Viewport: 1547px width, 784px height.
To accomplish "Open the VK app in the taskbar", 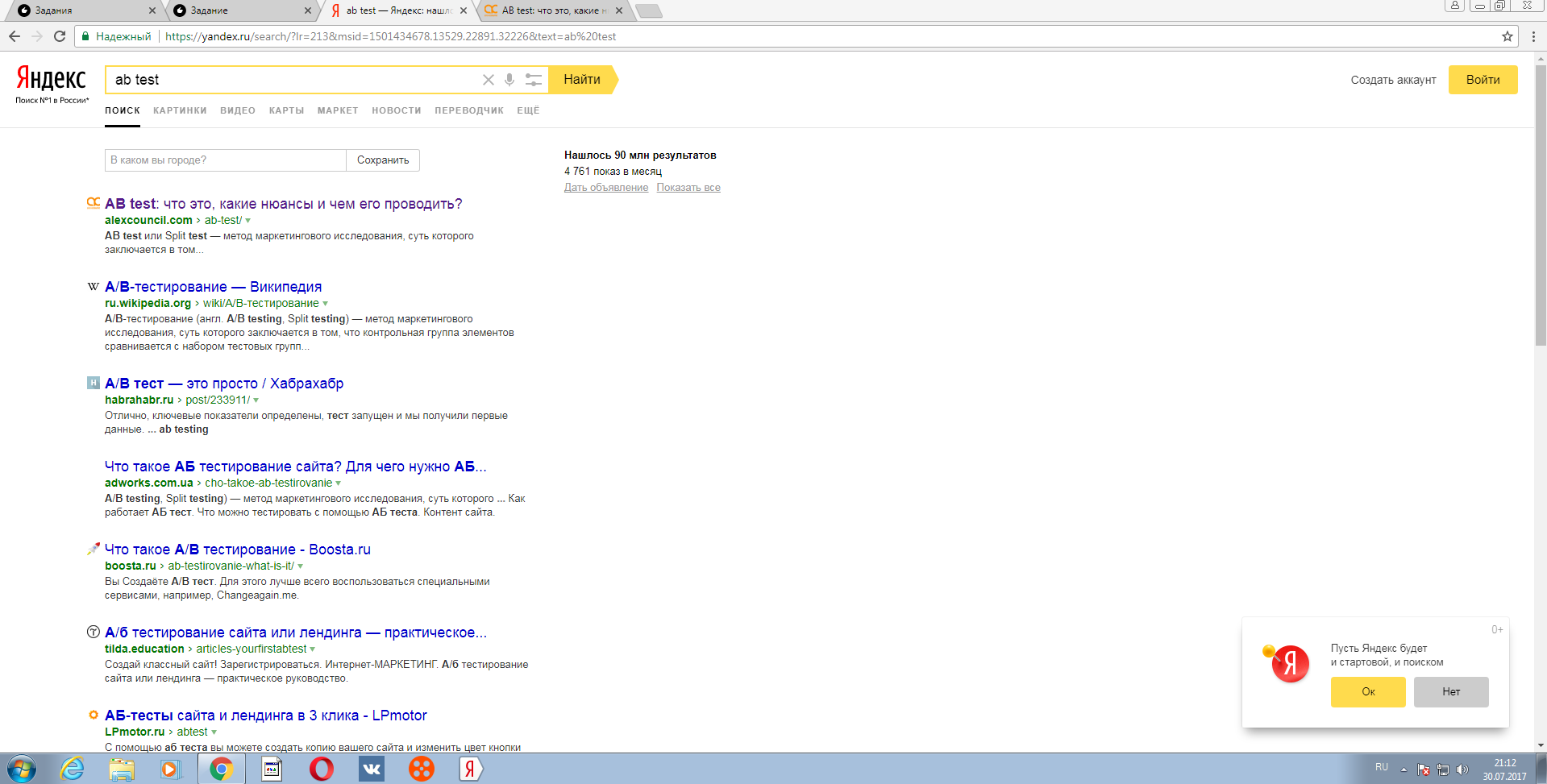I will [x=372, y=769].
